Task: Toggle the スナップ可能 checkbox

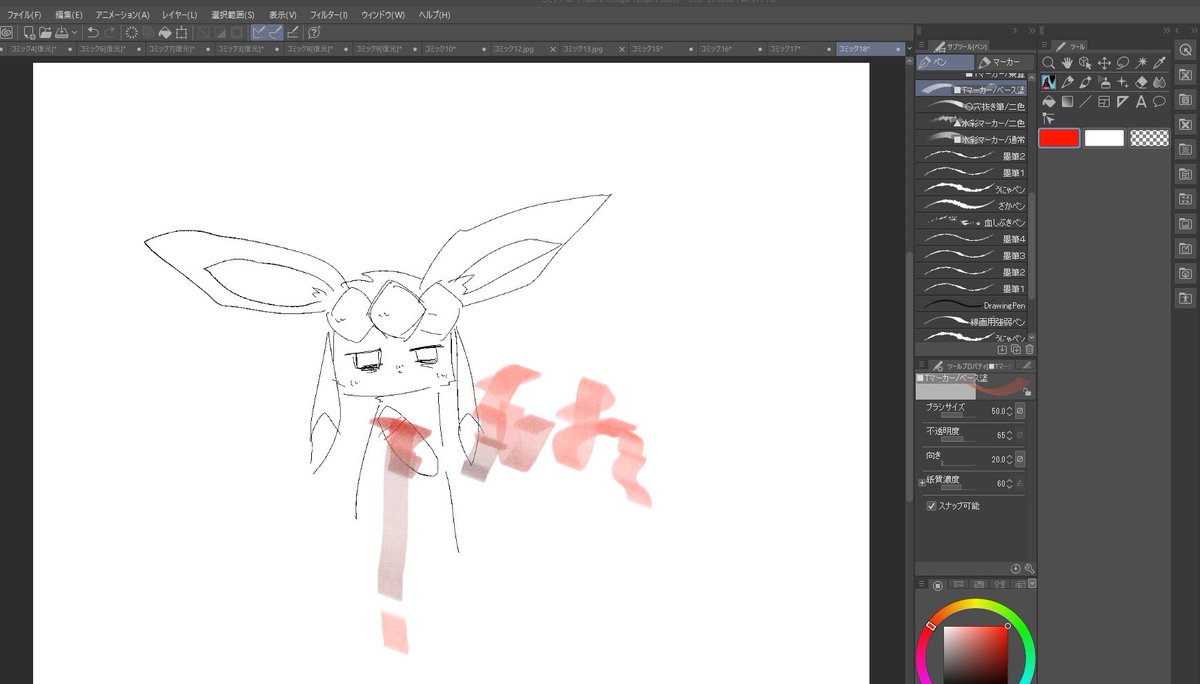Action: (931, 506)
